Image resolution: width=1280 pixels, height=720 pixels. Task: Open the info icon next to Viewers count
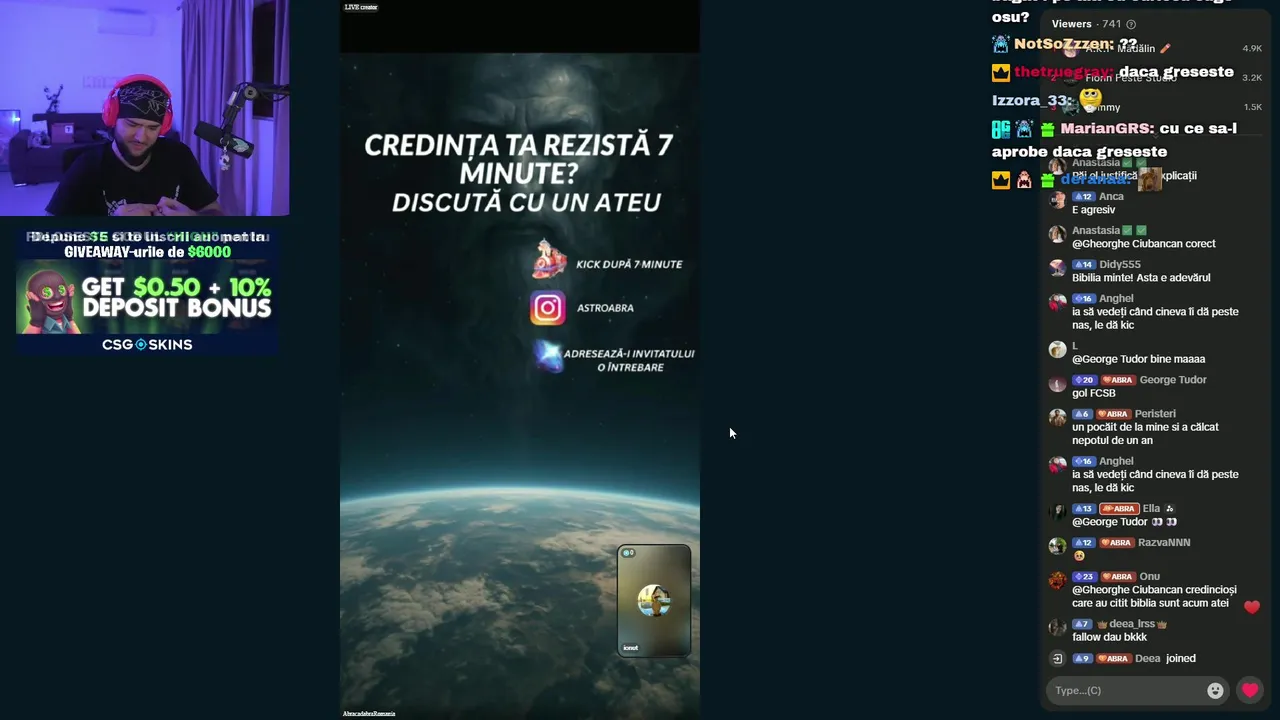click(x=1131, y=24)
